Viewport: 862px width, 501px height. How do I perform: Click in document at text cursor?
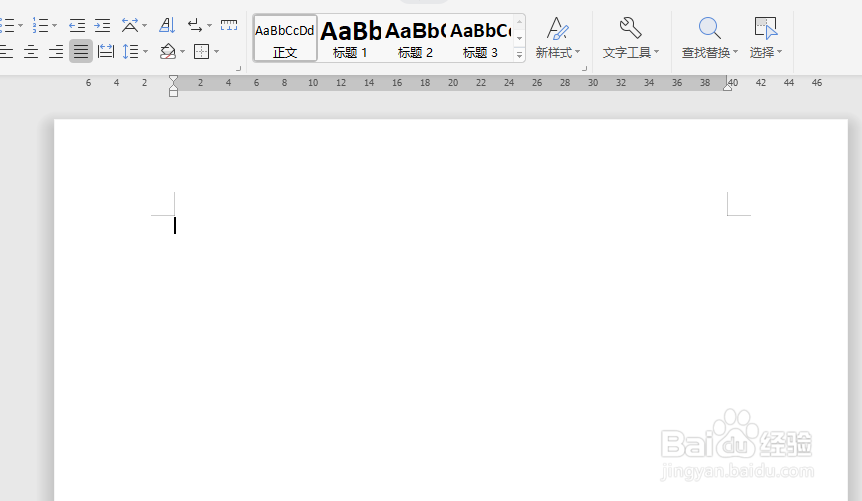[175, 225]
